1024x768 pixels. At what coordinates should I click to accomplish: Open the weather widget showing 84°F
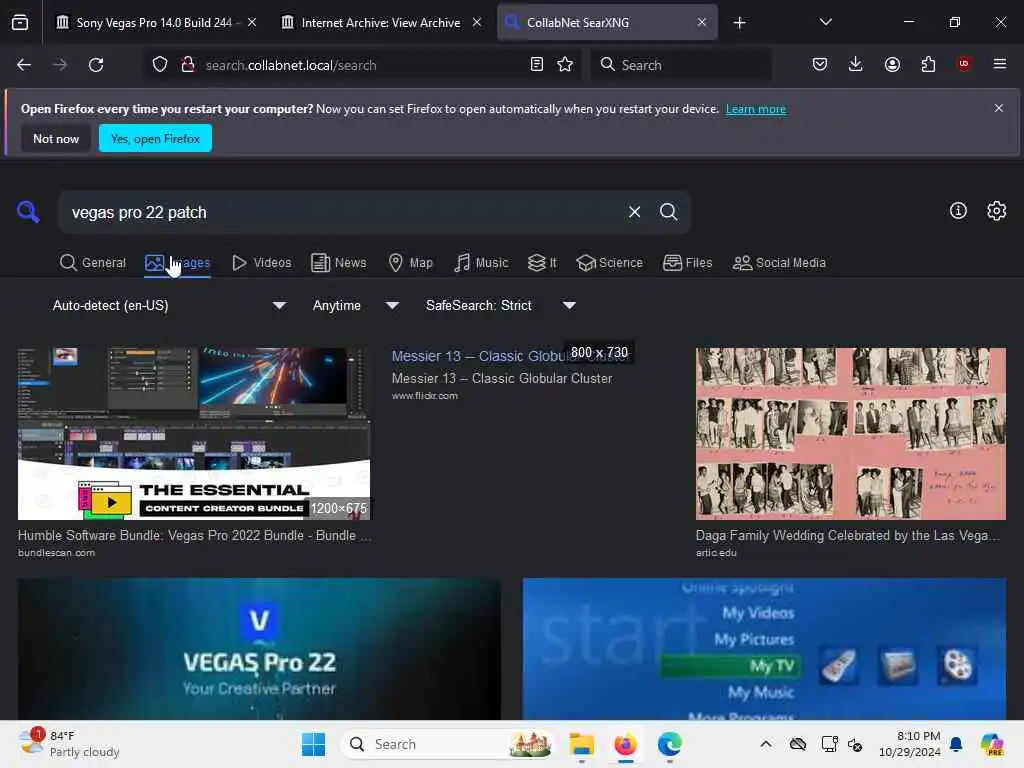(69, 744)
